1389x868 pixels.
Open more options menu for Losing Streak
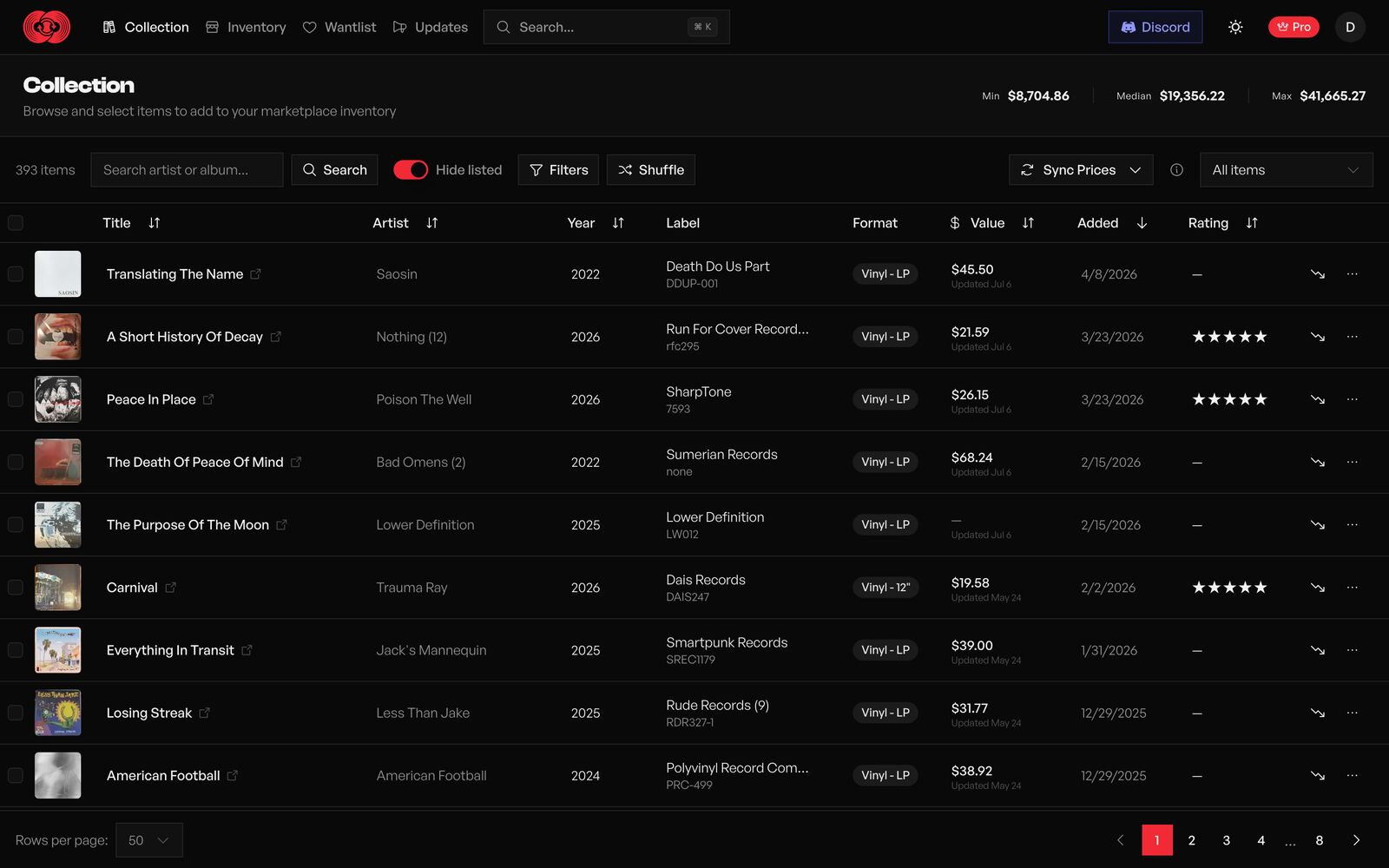coord(1352,713)
